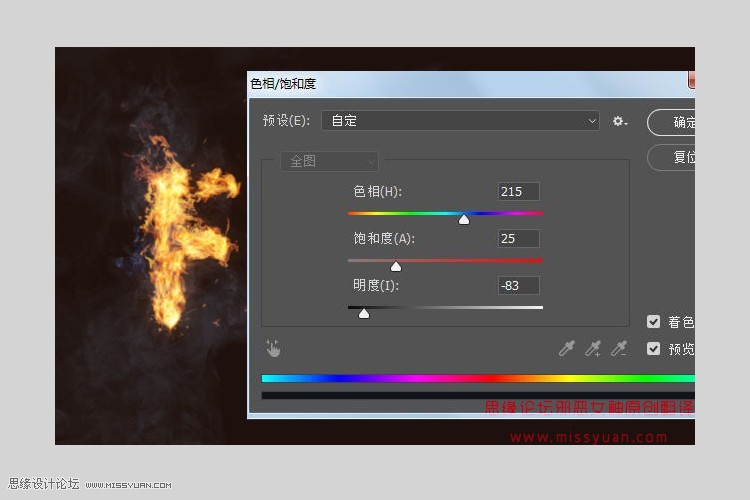This screenshot has width=750, height=500.
Task: Click the saturation field showing 25
Action: pos(518,238)
